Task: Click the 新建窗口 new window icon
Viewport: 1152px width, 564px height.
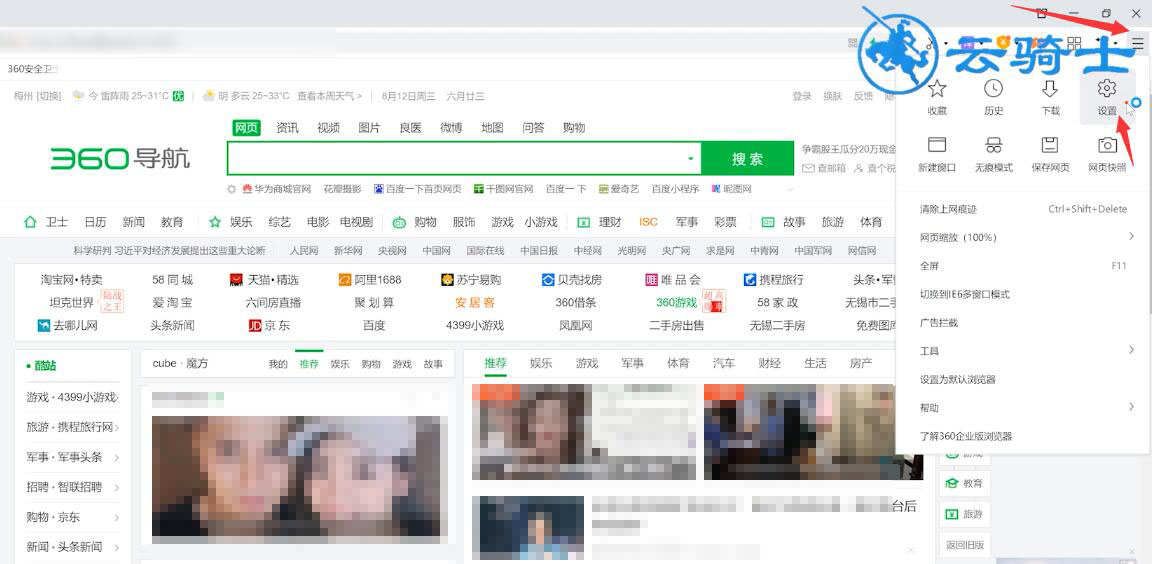Action: coord(937,144)
